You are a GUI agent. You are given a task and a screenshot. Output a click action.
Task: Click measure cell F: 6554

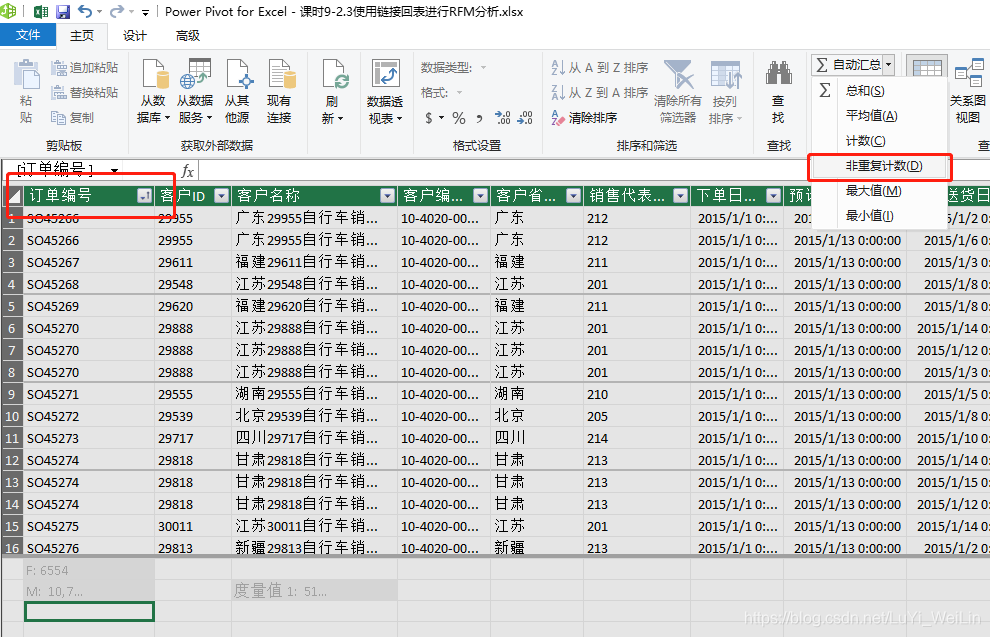[89, 571]
